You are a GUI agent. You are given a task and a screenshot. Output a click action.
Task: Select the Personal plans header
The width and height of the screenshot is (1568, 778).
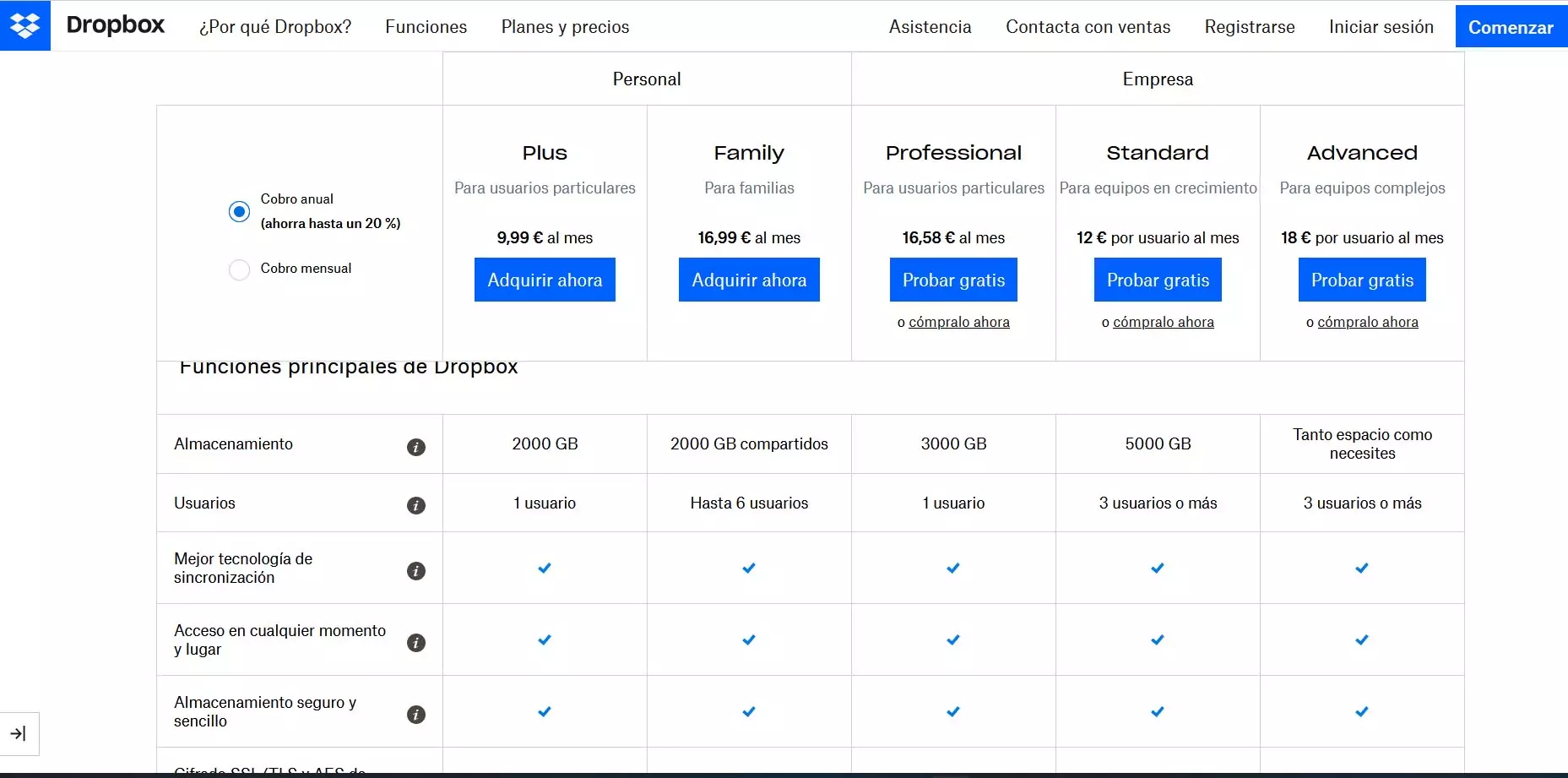[x=647, y=79]
